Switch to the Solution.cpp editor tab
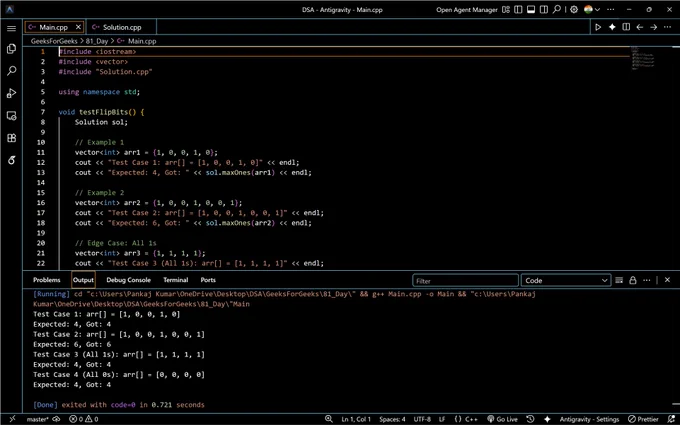The height and width of the screenshot is (425, 680). 121,27
